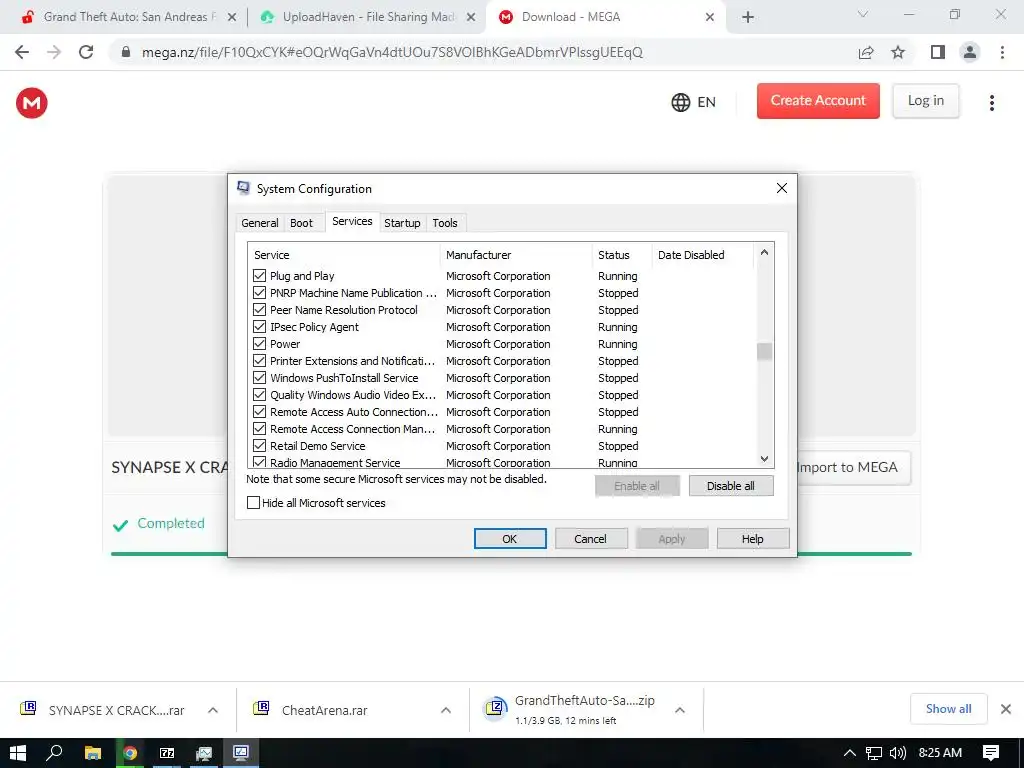1024x768 pixels.
Task: Show hidden tray icons chevron
Action: (849, 753)
